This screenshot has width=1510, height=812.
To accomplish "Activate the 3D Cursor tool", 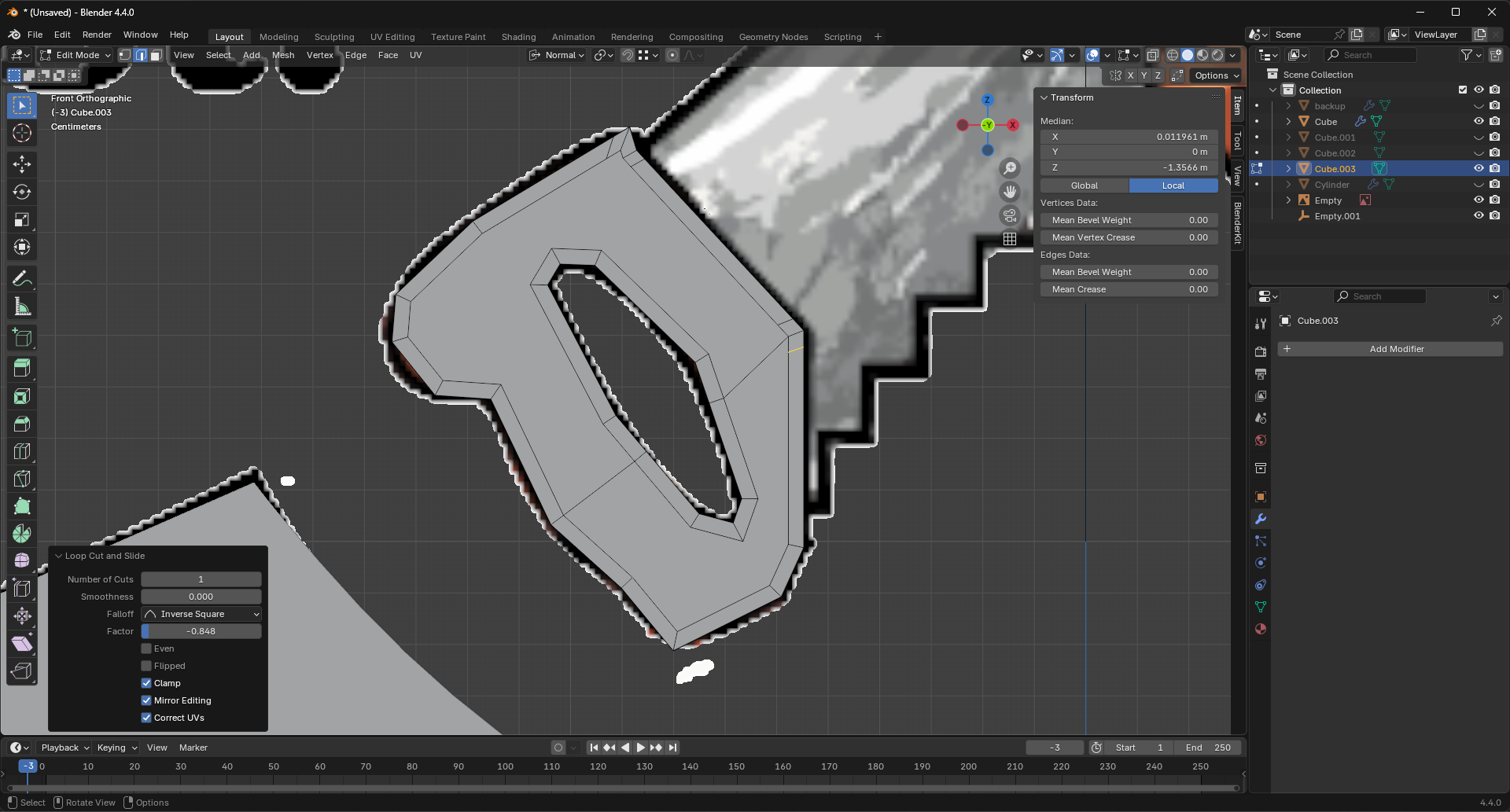I will pyautogui.click(x=22, y=133).
